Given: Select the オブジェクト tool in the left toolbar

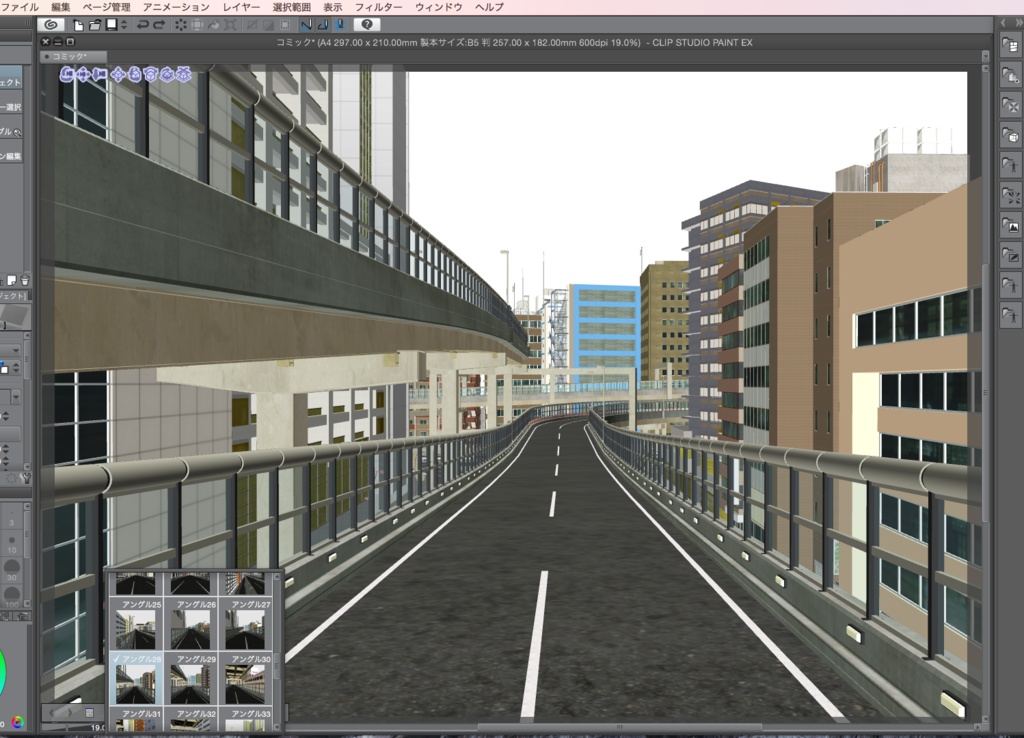Looking at the screenshot, I should (x=12, y=78).
